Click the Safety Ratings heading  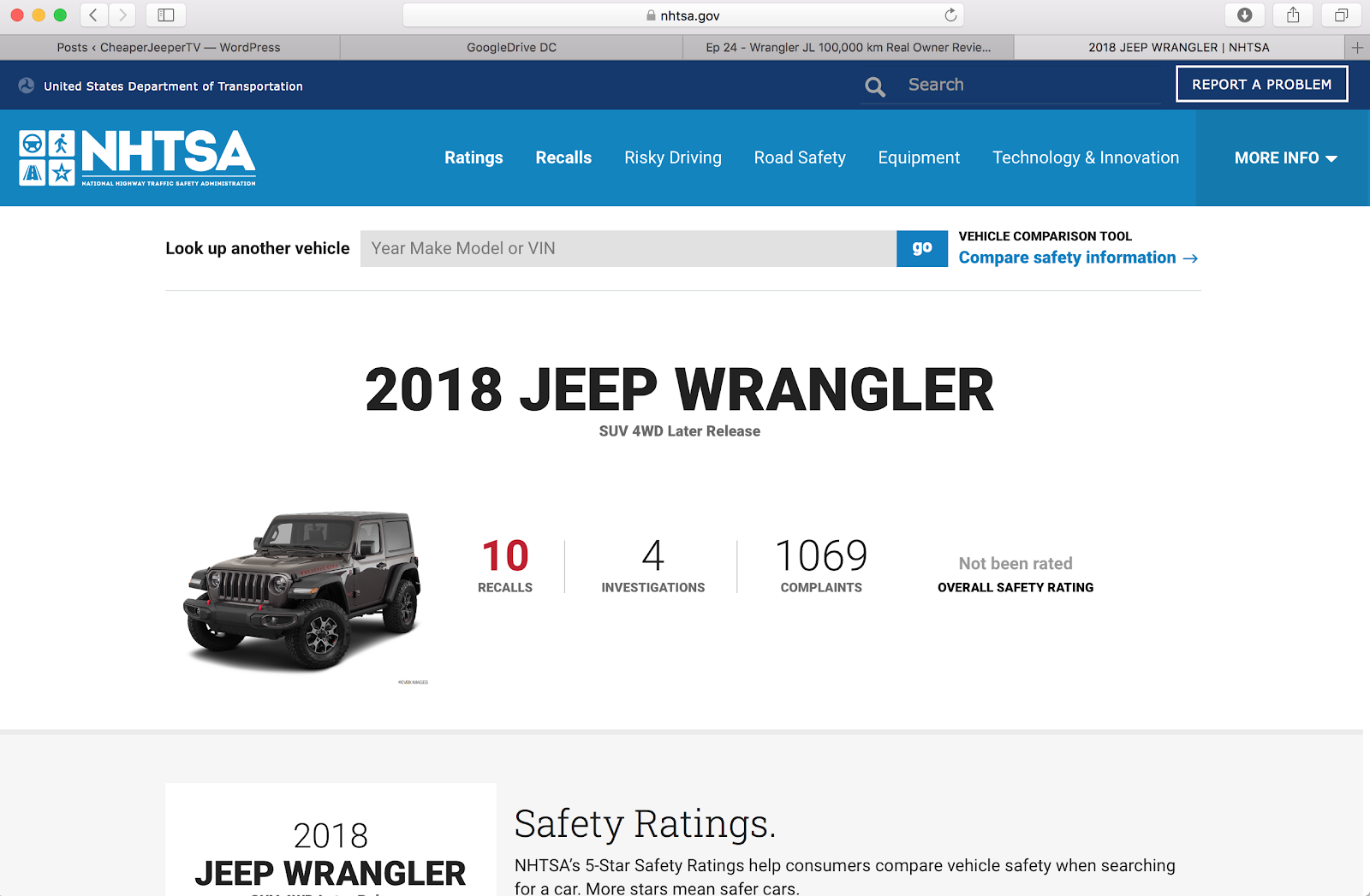tap(645, 824)
